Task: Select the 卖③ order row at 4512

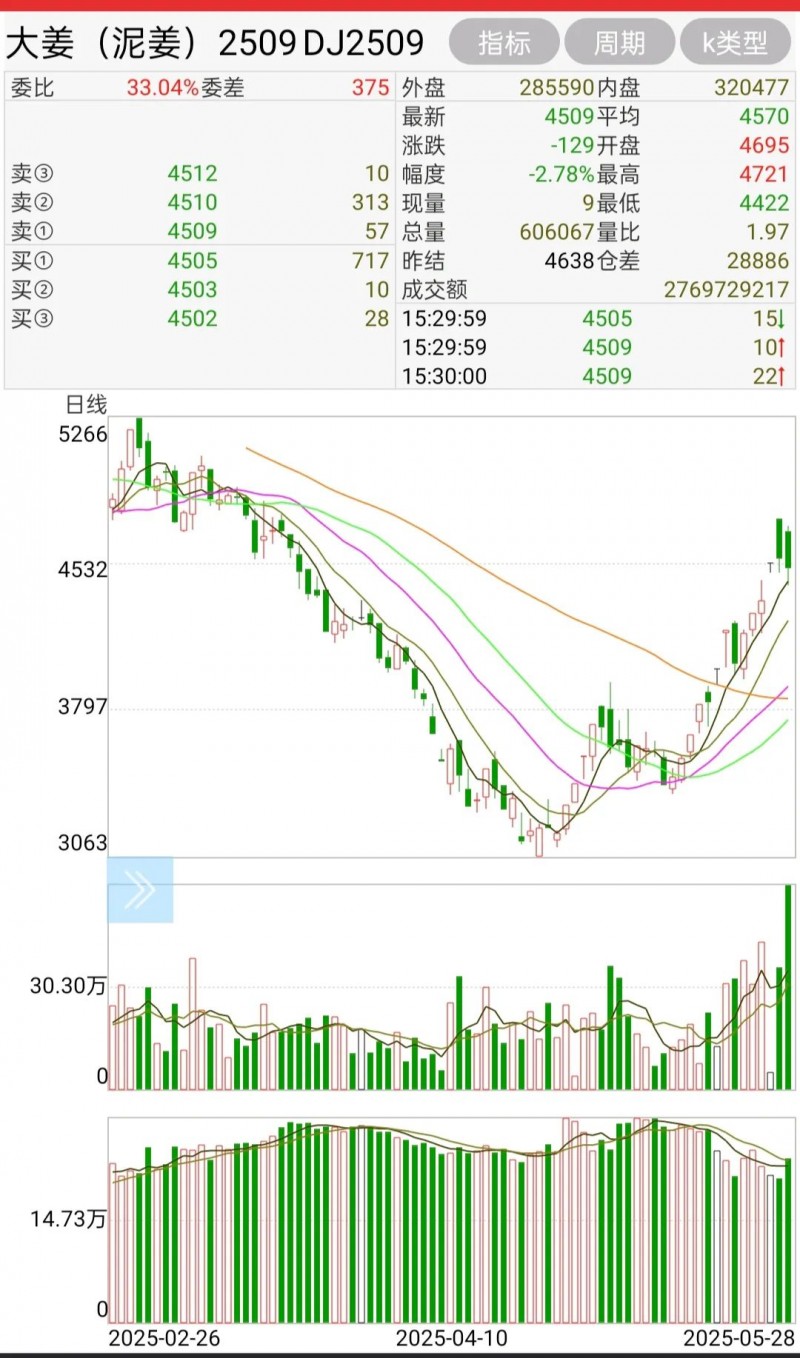Action: click(x=200, y=174)
